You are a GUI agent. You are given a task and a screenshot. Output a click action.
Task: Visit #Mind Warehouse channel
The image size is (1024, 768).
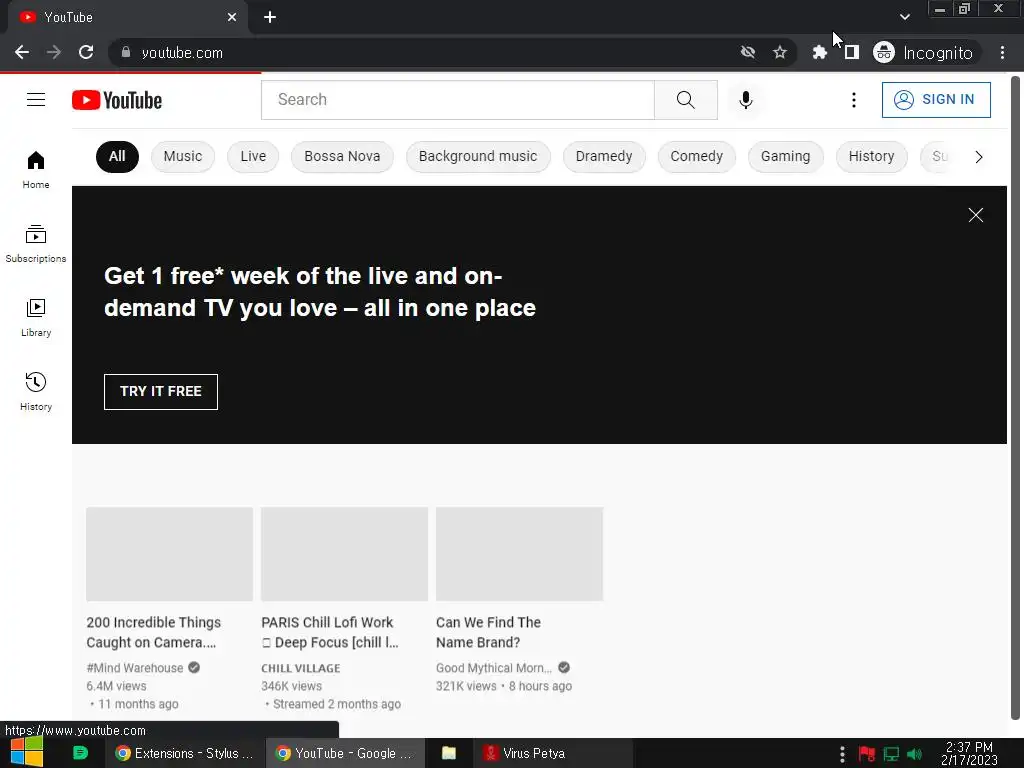tap(135, 668)
